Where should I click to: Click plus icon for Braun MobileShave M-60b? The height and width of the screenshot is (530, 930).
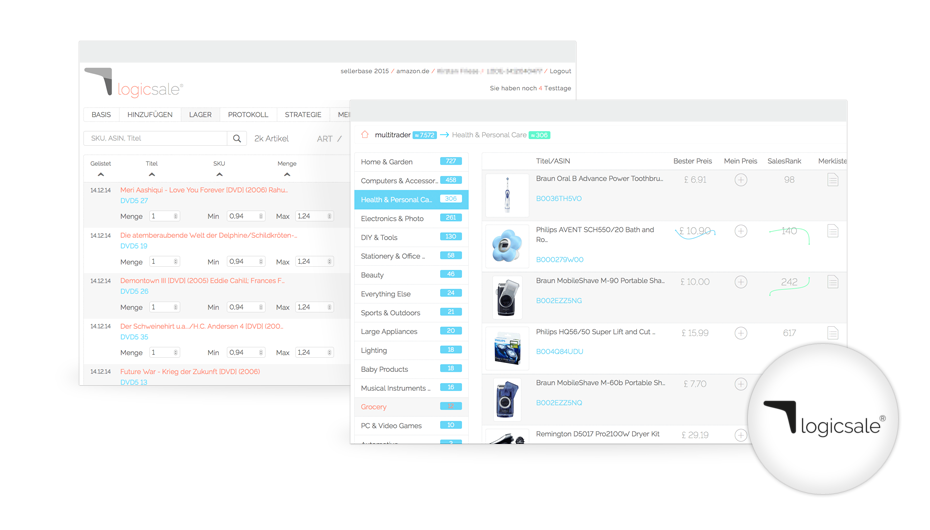pos(741,384)
